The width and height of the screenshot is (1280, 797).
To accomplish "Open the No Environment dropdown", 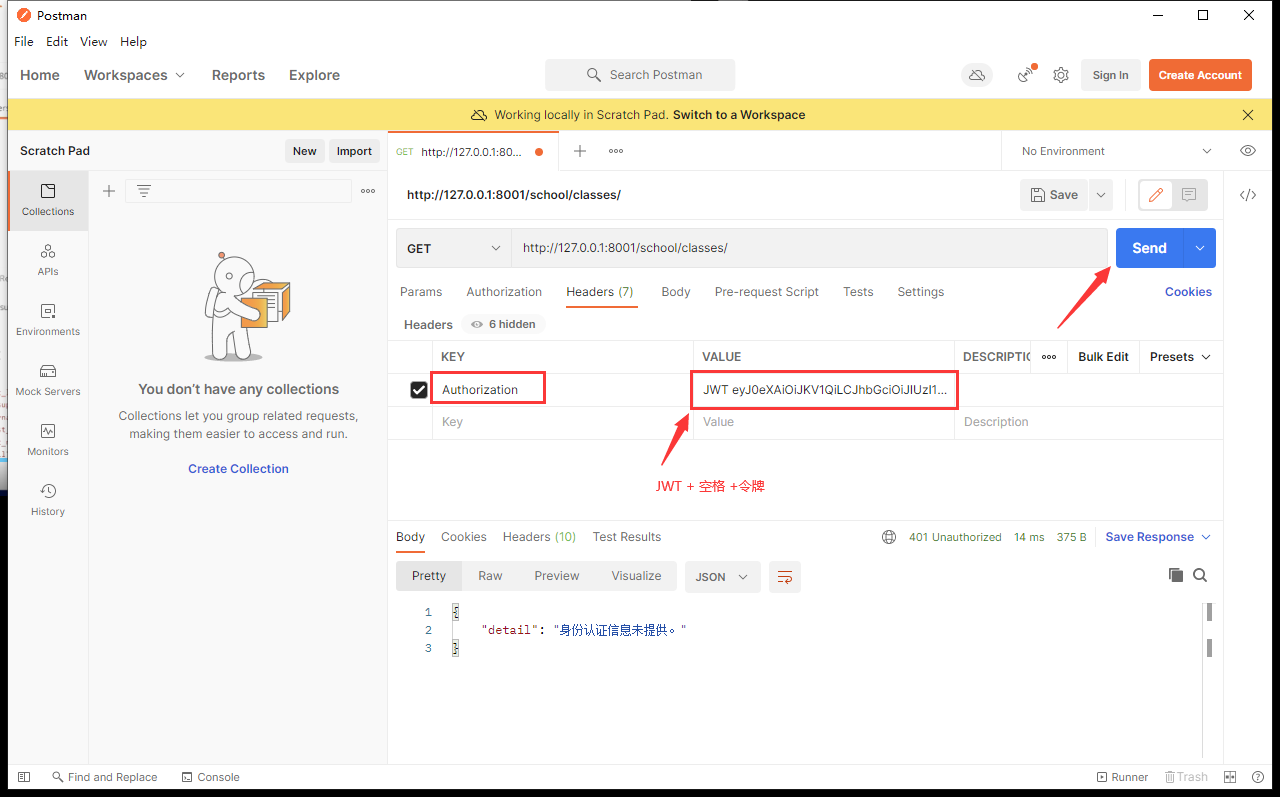I will pyautogui.click(x=1116, y=151).
